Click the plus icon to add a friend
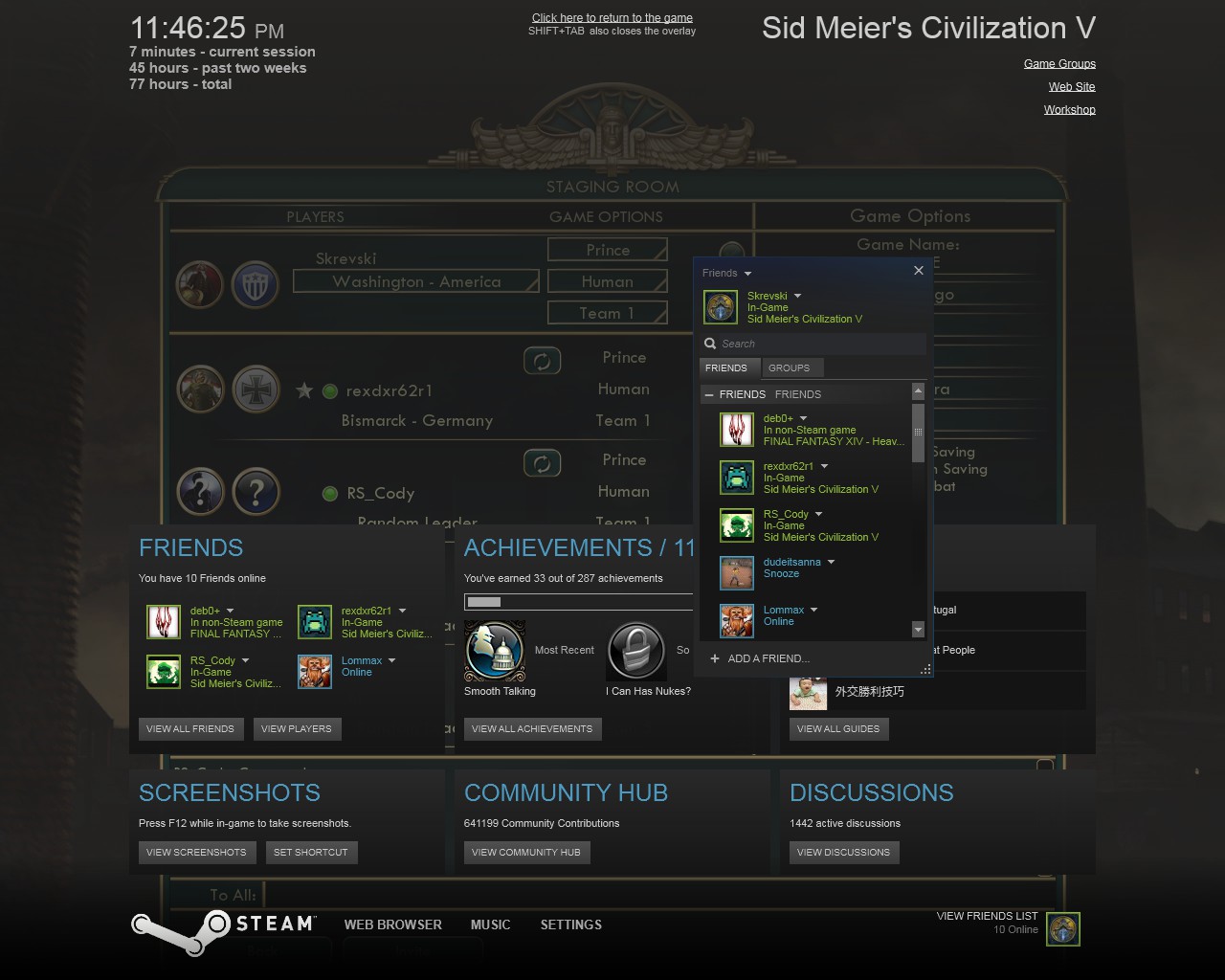This screenshot has width=1225, height=980. [x=714, y=658]
